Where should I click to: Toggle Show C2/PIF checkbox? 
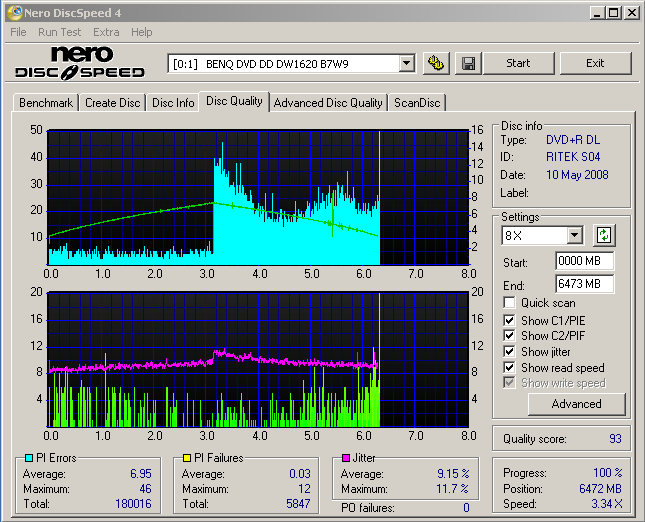click(509, 336)
